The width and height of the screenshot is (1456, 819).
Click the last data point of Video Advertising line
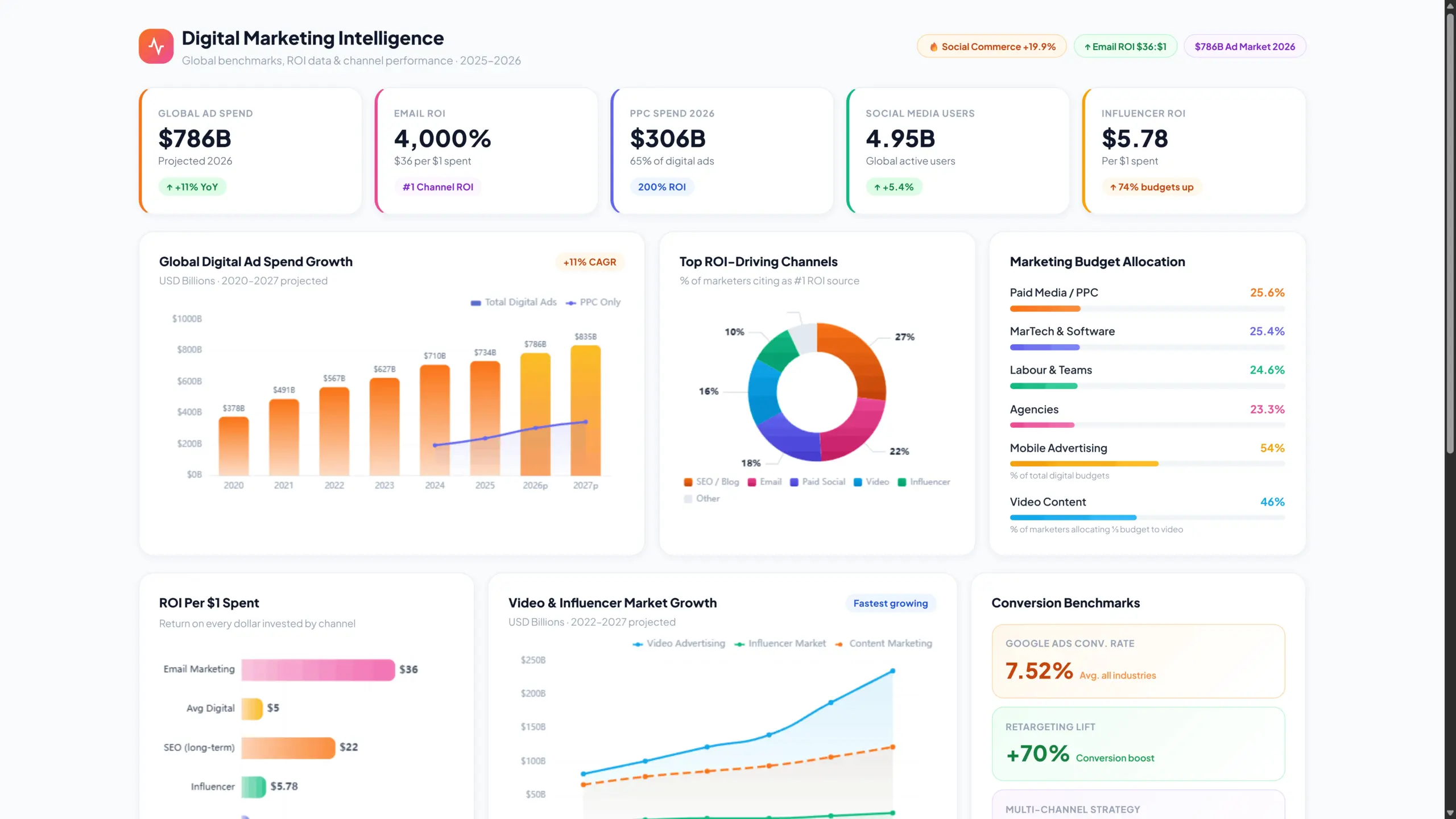click(x=892, y=672)
